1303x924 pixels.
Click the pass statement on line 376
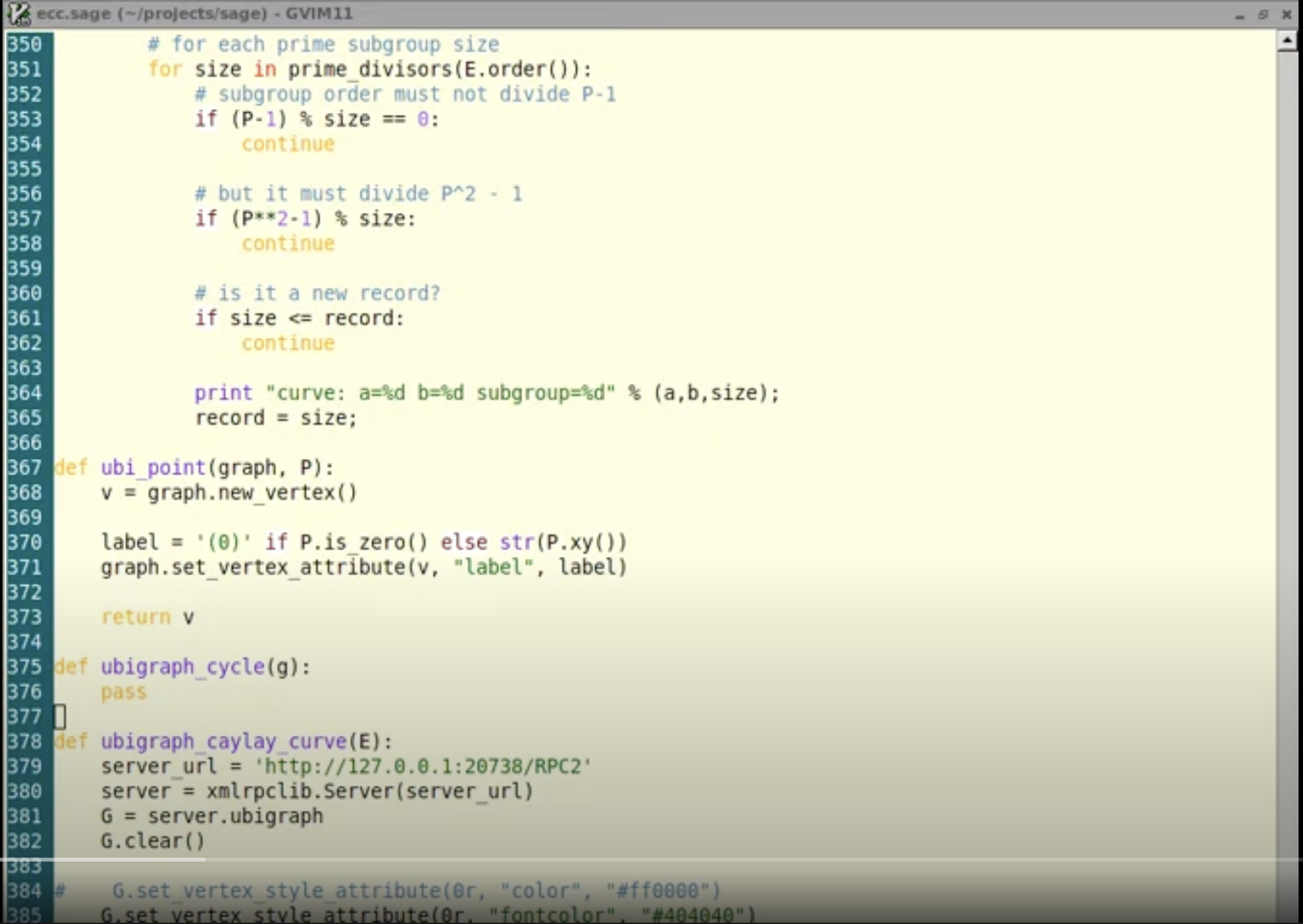[124, 691]
